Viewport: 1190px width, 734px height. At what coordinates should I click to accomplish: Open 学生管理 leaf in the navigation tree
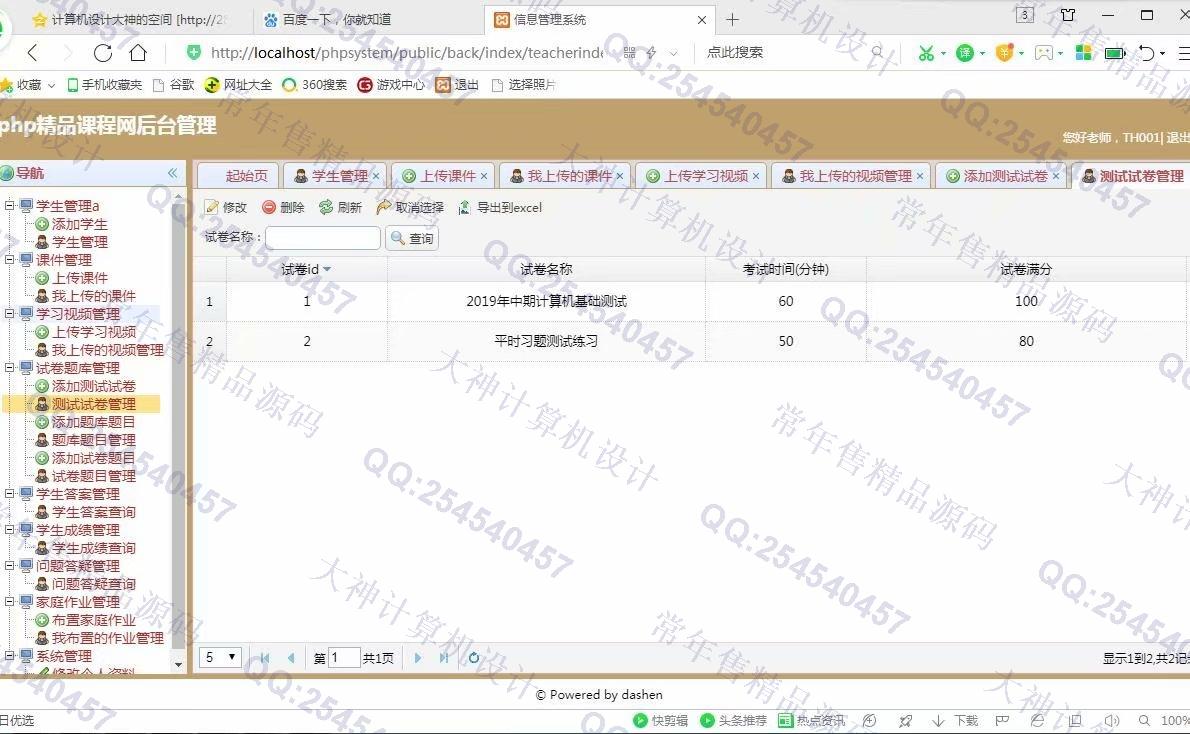coord(79,242)
